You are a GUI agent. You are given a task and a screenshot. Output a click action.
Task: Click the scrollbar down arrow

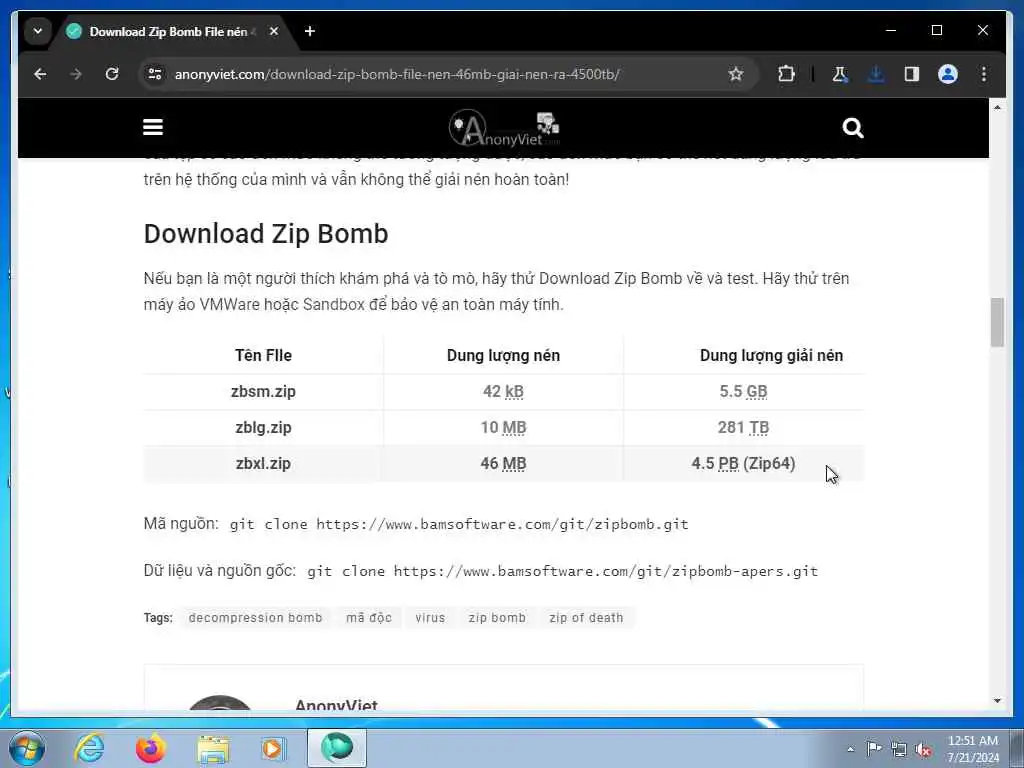click(997, 701)
